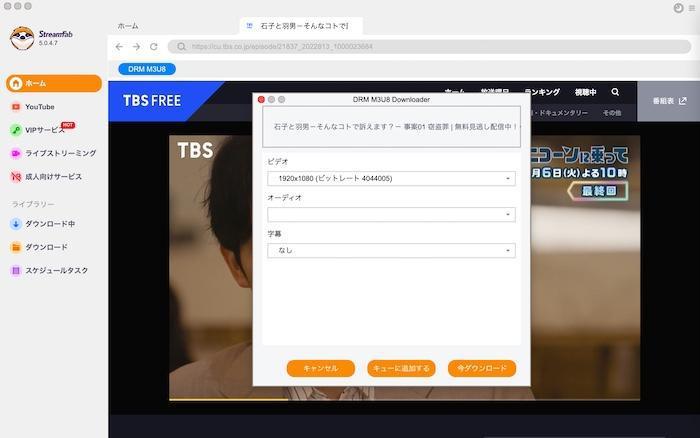Click the video progress bar
The image size is (700, 438).
[404, 399]
